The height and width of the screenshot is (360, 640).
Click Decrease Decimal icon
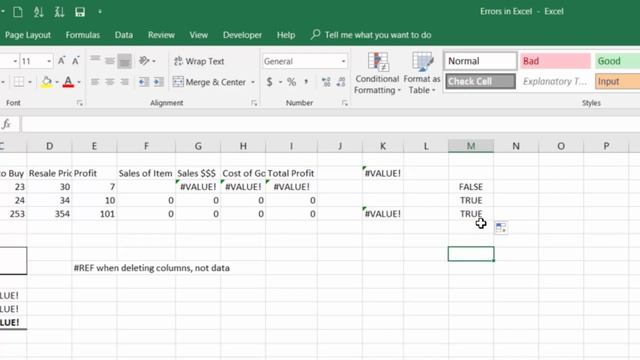(341, 82)
